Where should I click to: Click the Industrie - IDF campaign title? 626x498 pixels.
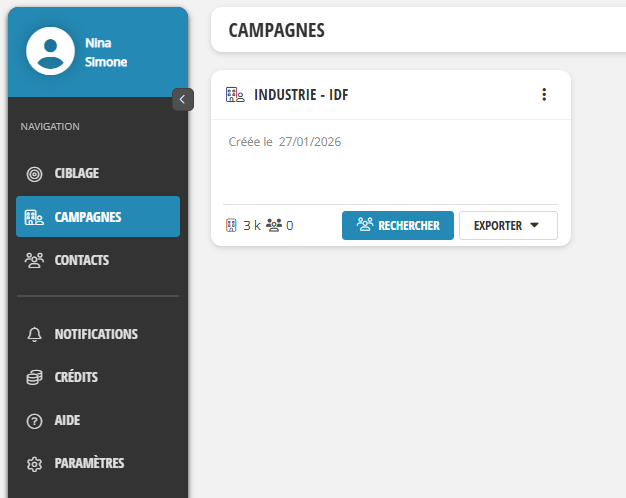pos(301,95)
